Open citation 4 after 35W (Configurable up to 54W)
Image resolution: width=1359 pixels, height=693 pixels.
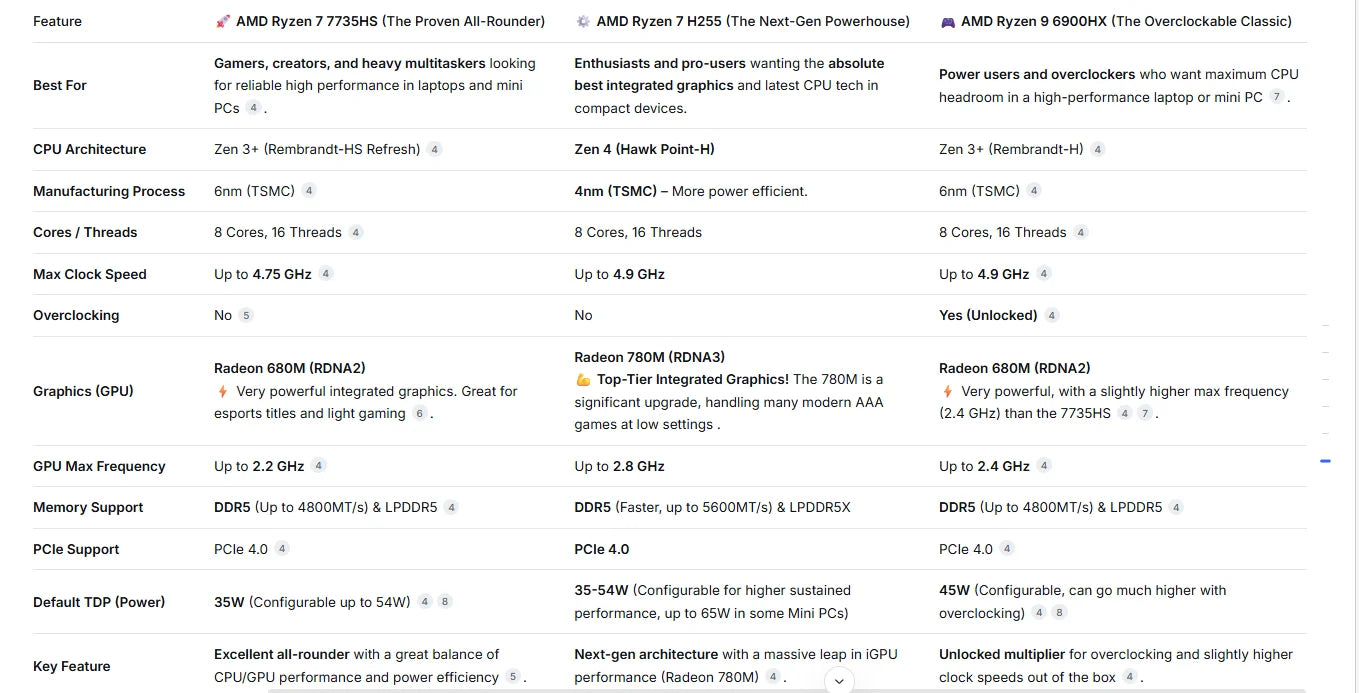coord(425,601)
